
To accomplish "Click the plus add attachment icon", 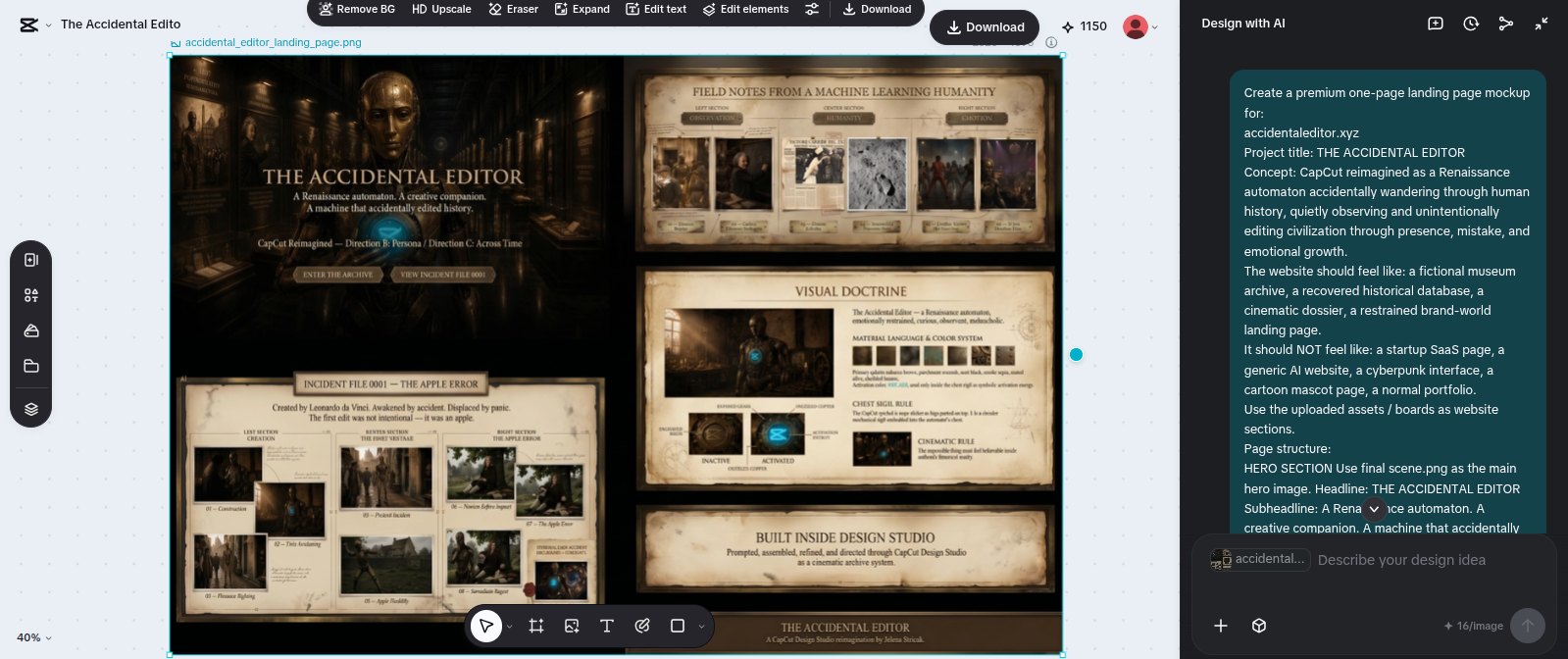I will pyautogui.click(x=1221, y=626).
